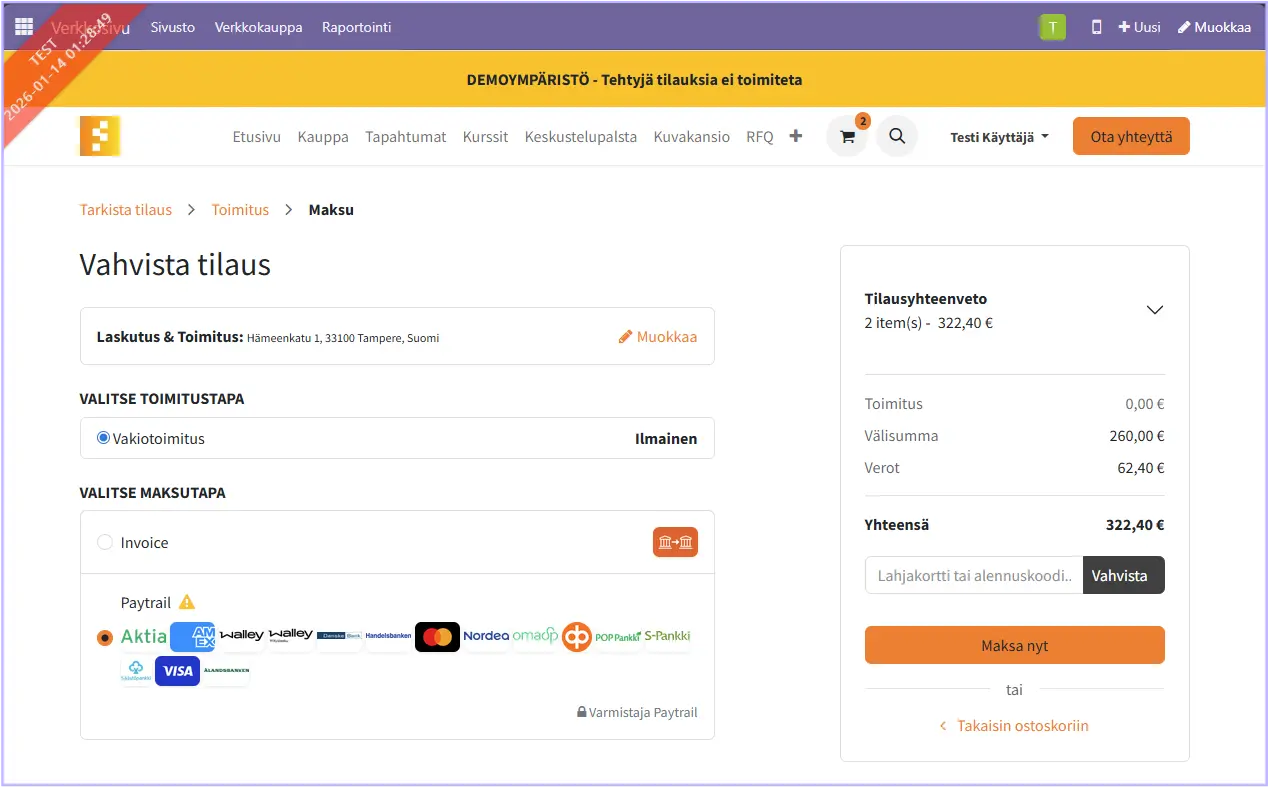Select Vakiotoimitus delivery option
The width and height of the screenshot is (1268, 787).
103,438
